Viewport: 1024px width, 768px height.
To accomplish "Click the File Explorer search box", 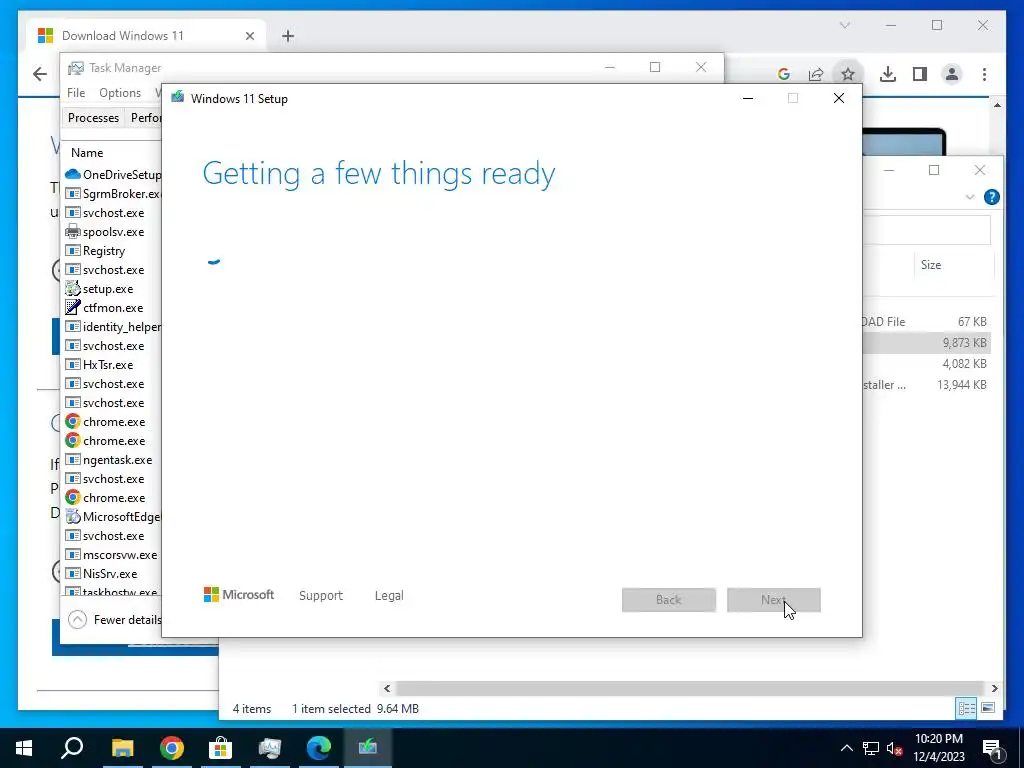I will click(x=926, y=230).
